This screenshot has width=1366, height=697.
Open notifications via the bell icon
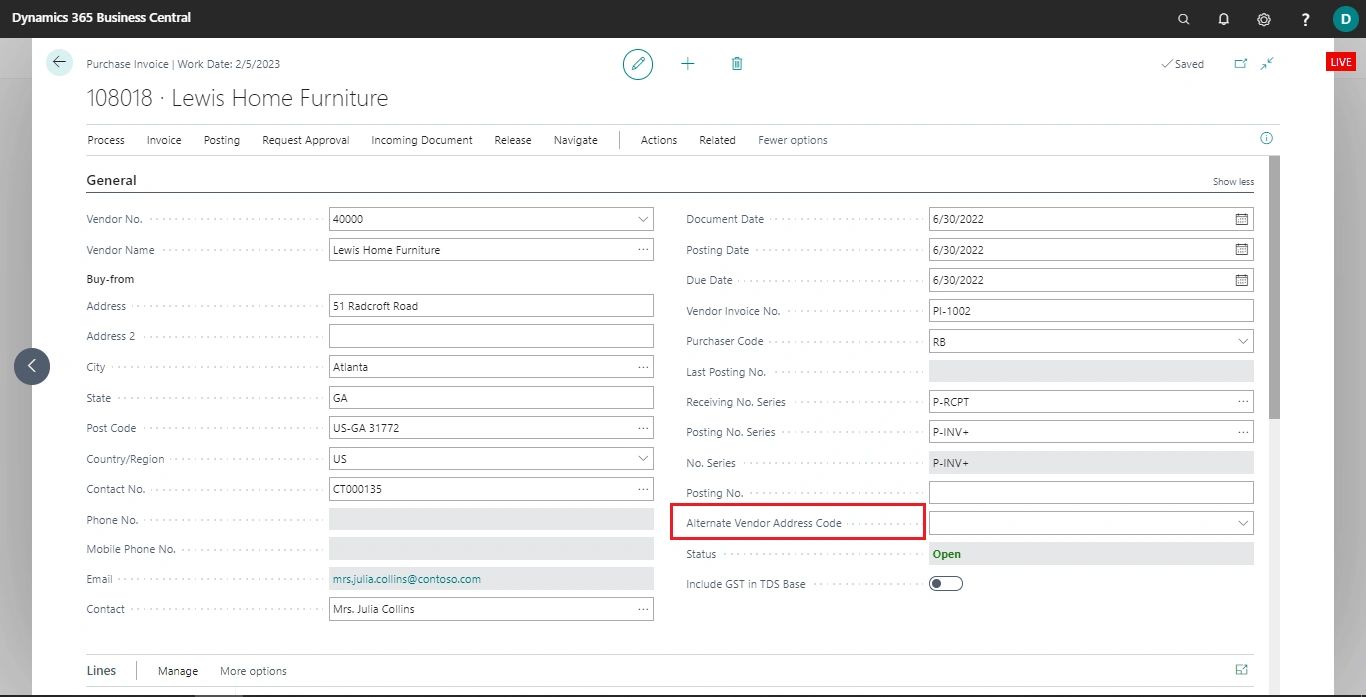pos(1223,19)
